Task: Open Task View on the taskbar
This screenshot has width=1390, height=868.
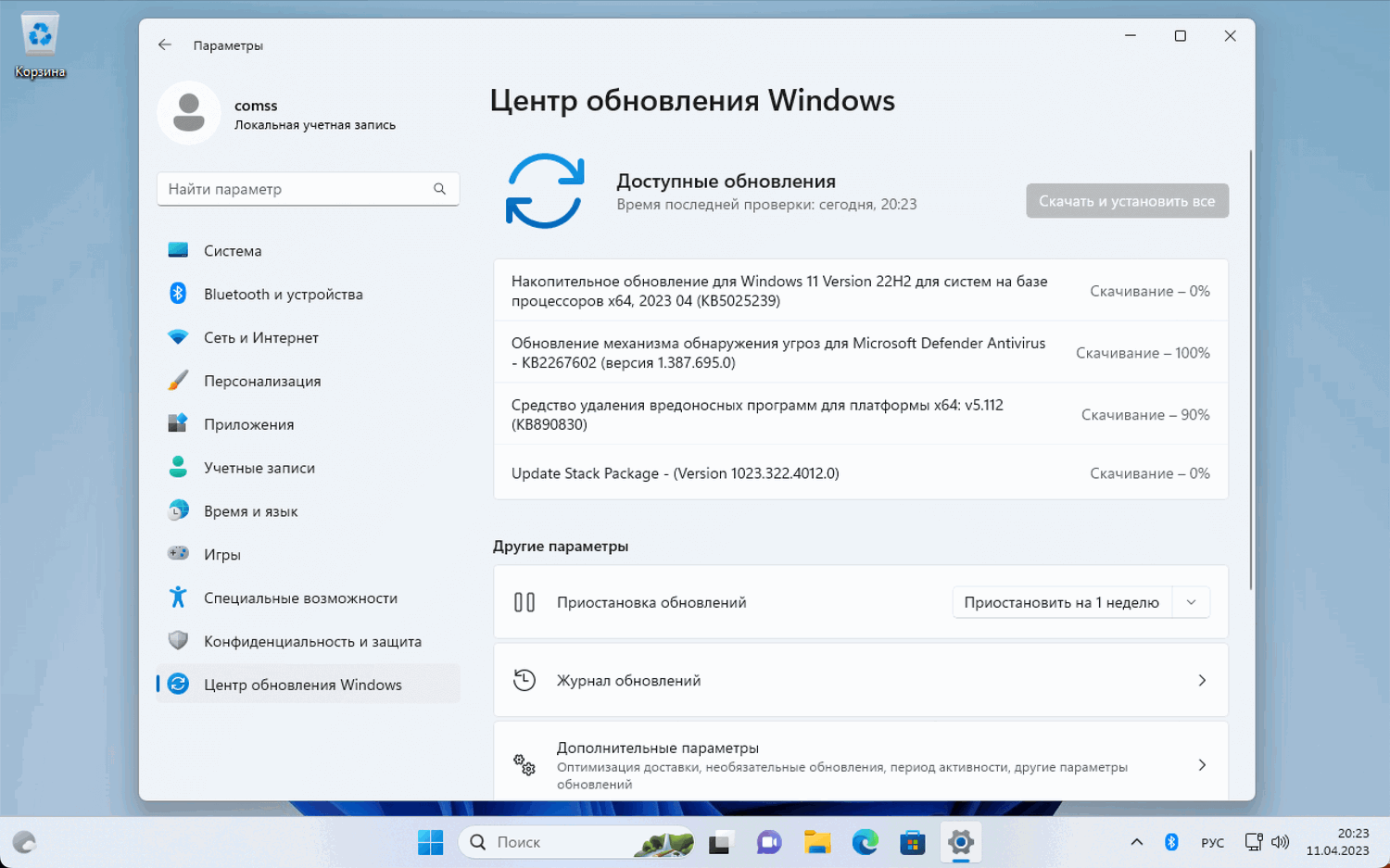Action: coord(720,842)
